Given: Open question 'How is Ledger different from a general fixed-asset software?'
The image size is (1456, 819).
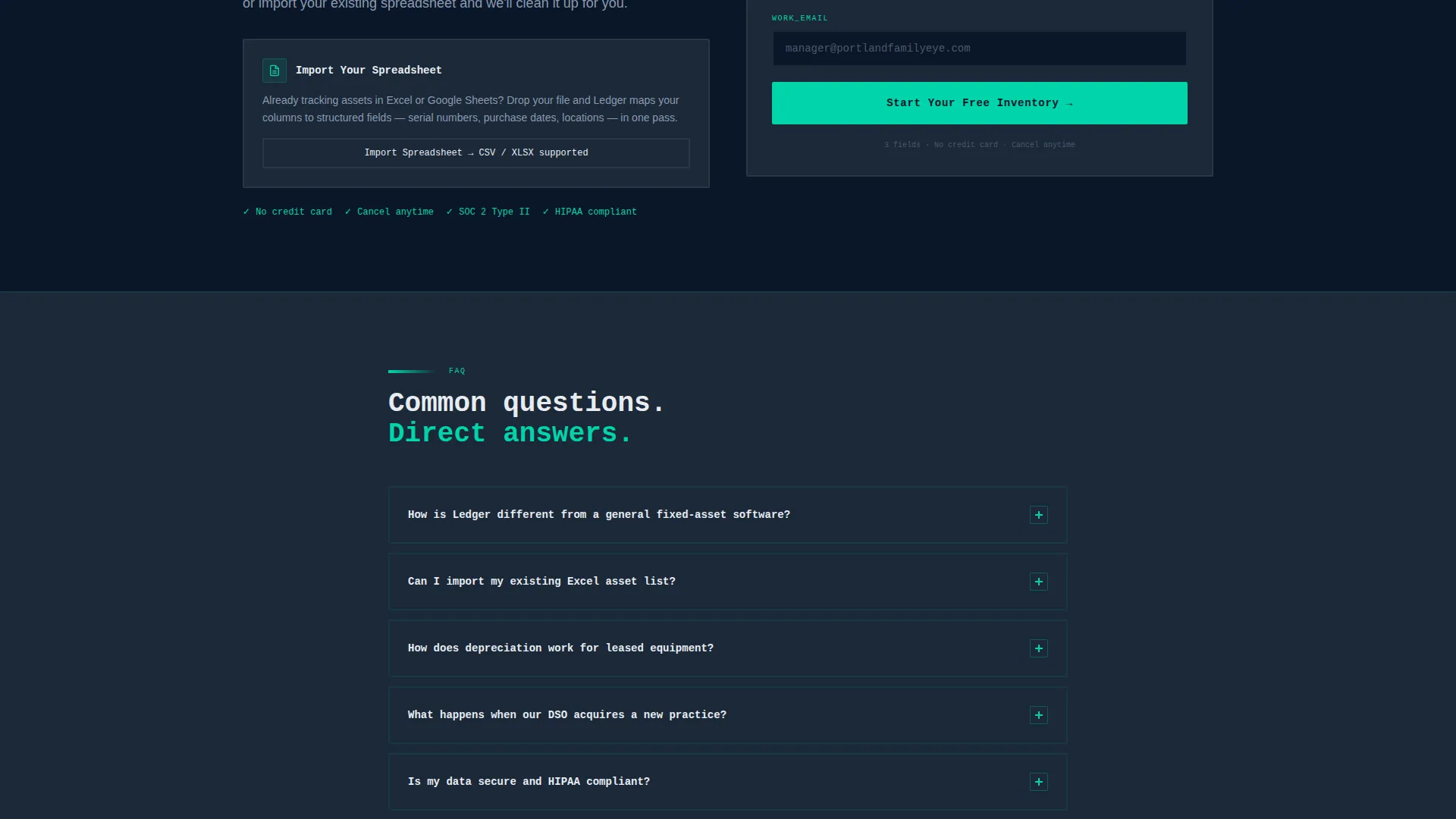Looking at the screenshot, I should point(727,515).
